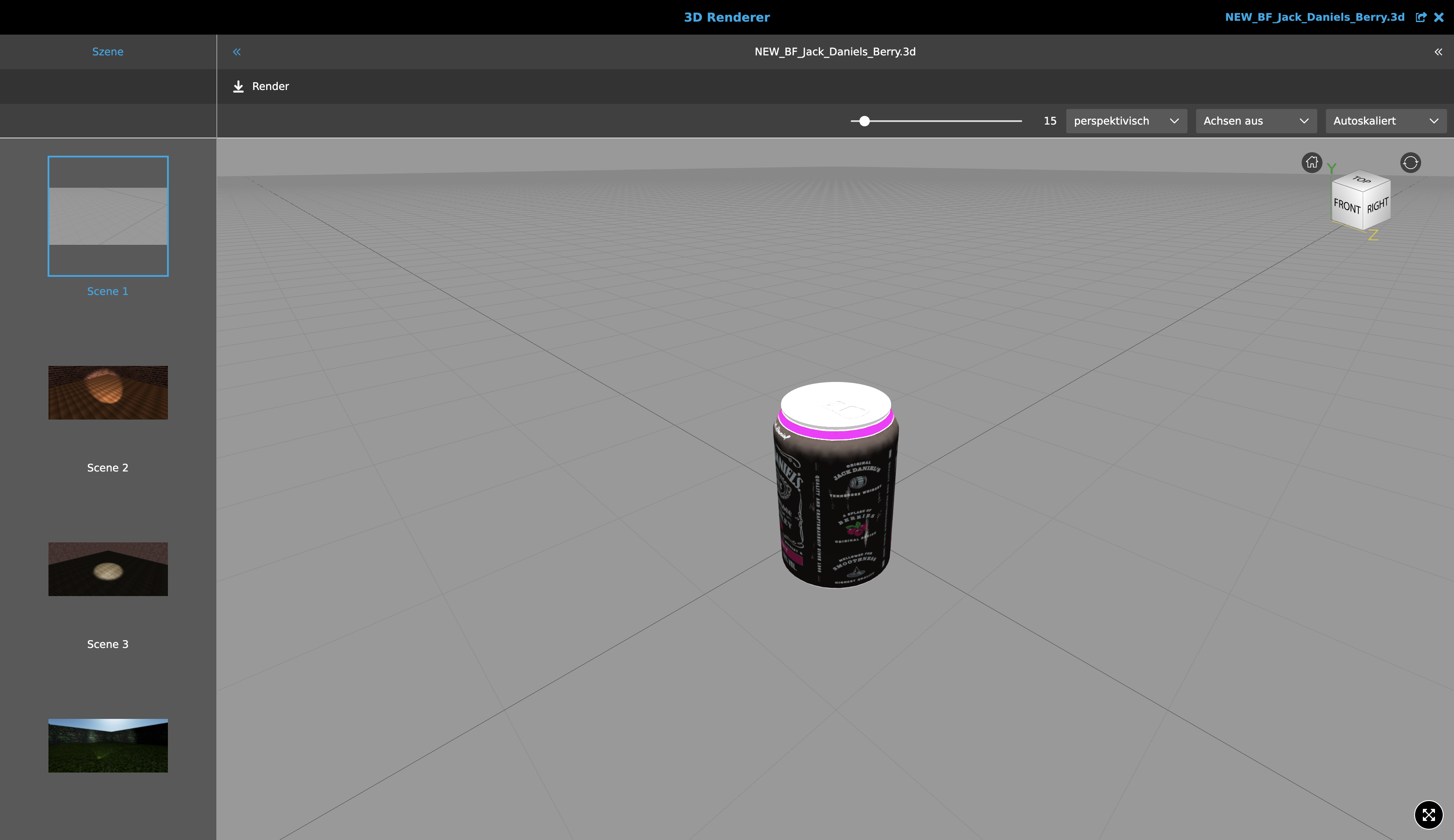Click the fullscreen icon at bottom right
Viewport: 1454px width, 840px height.
click(x=1429, y=814)
